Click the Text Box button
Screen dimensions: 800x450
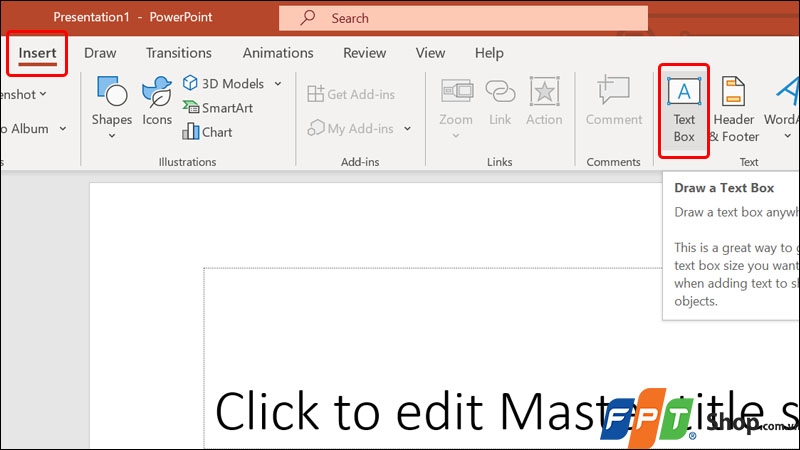pyautogui.click(x=684, y=110)
